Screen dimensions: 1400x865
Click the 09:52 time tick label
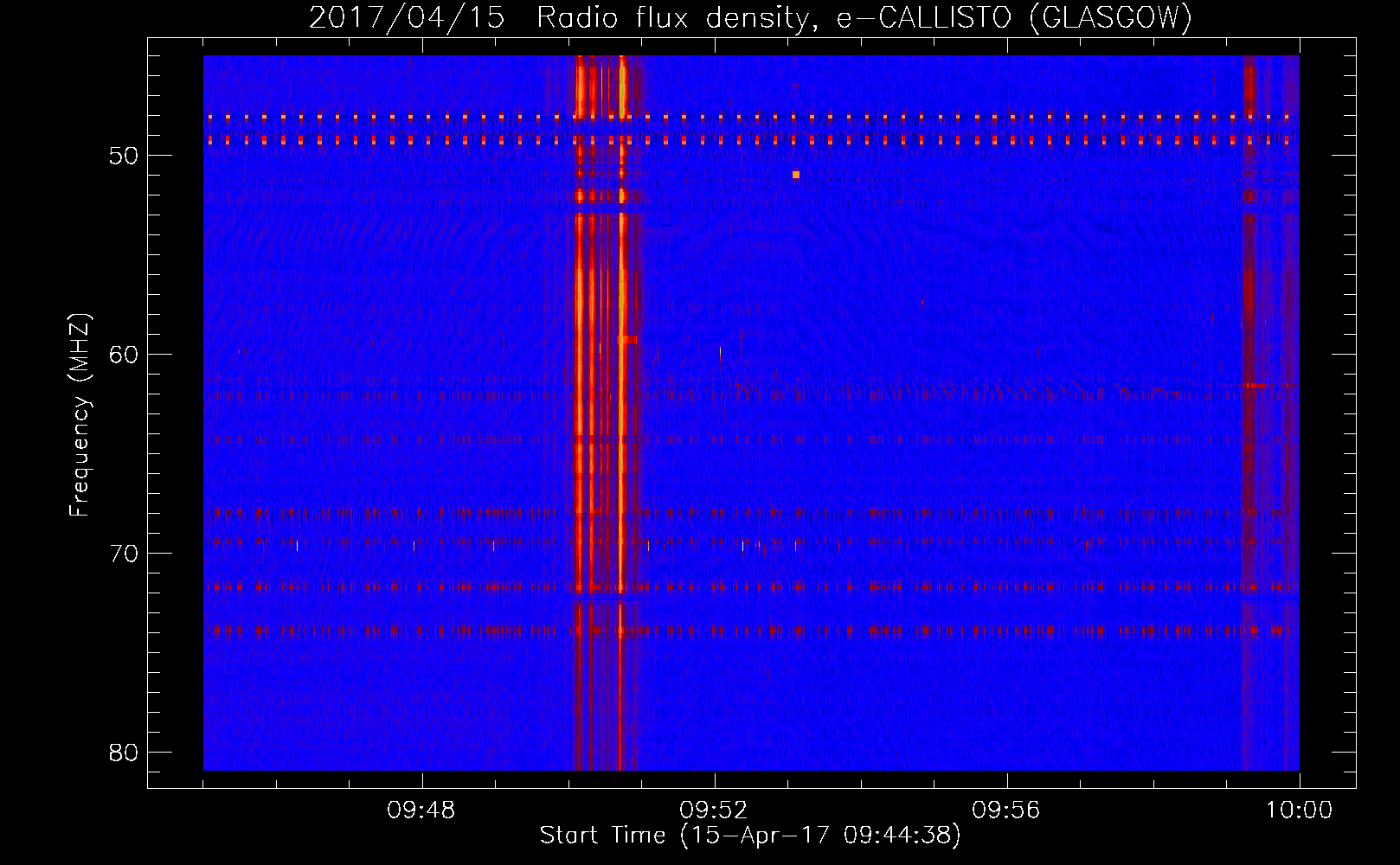pyautogui.click(x=715, y=811)
